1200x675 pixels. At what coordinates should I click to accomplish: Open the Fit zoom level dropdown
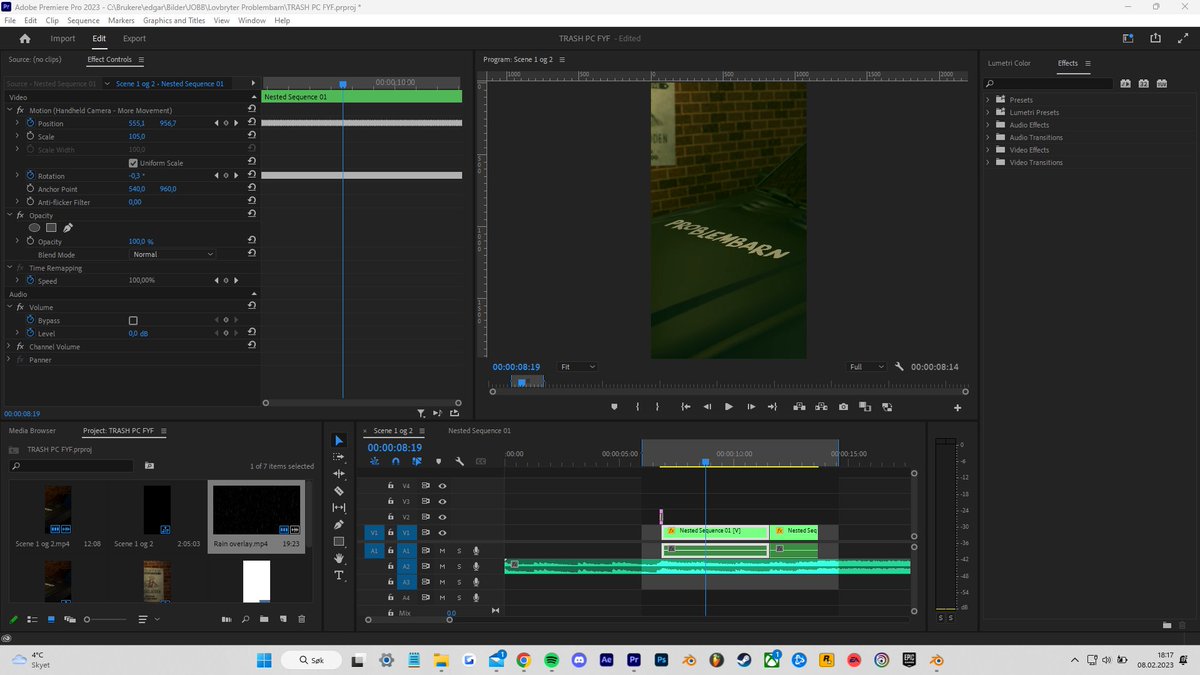pos(577,367)
